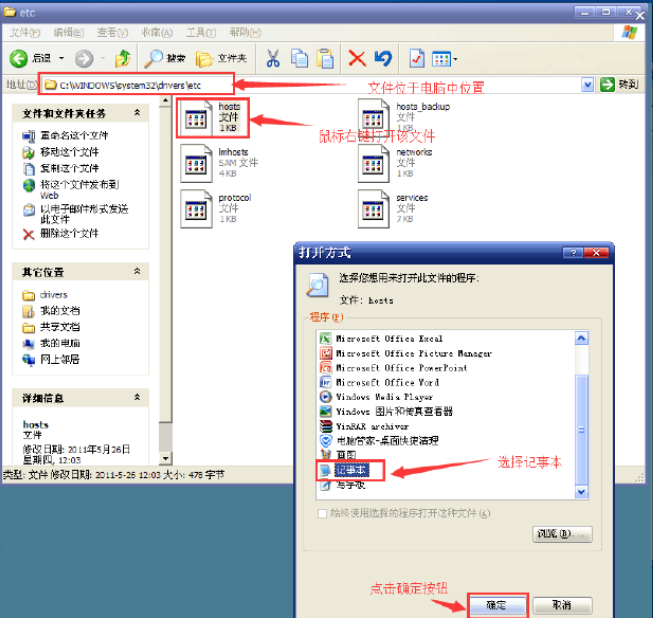Open 网上邻居 under other places
The height and width of the screenshot is (618, 653).
(x=60, y=359)
